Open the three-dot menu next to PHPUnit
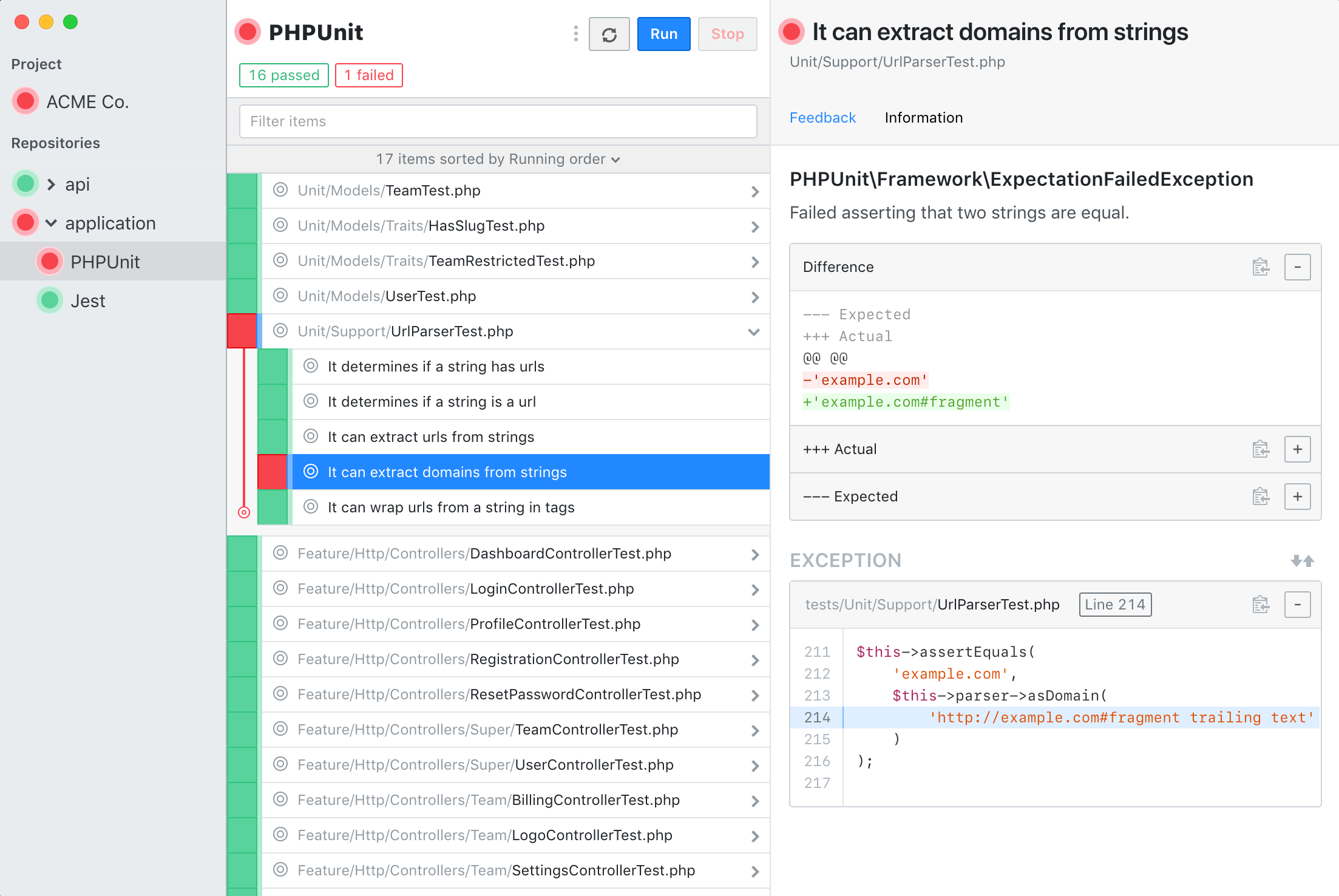Screen dimensions: 1339x896 [575, 34]
